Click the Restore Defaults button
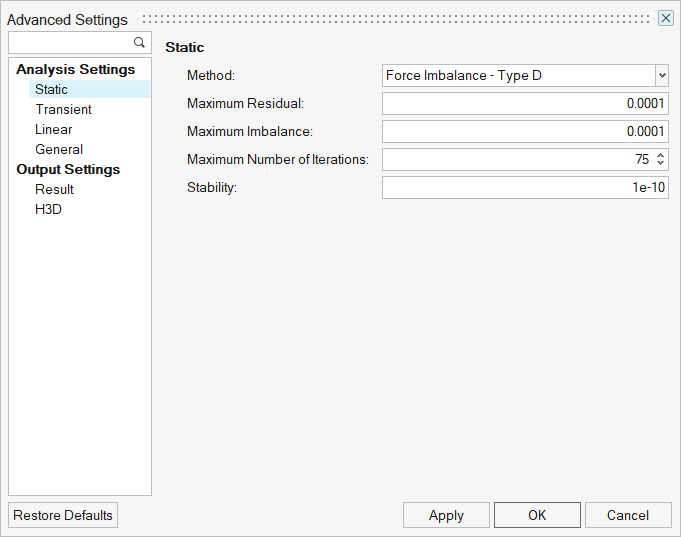Screen dimensions: 681x537 pos(63,515)
